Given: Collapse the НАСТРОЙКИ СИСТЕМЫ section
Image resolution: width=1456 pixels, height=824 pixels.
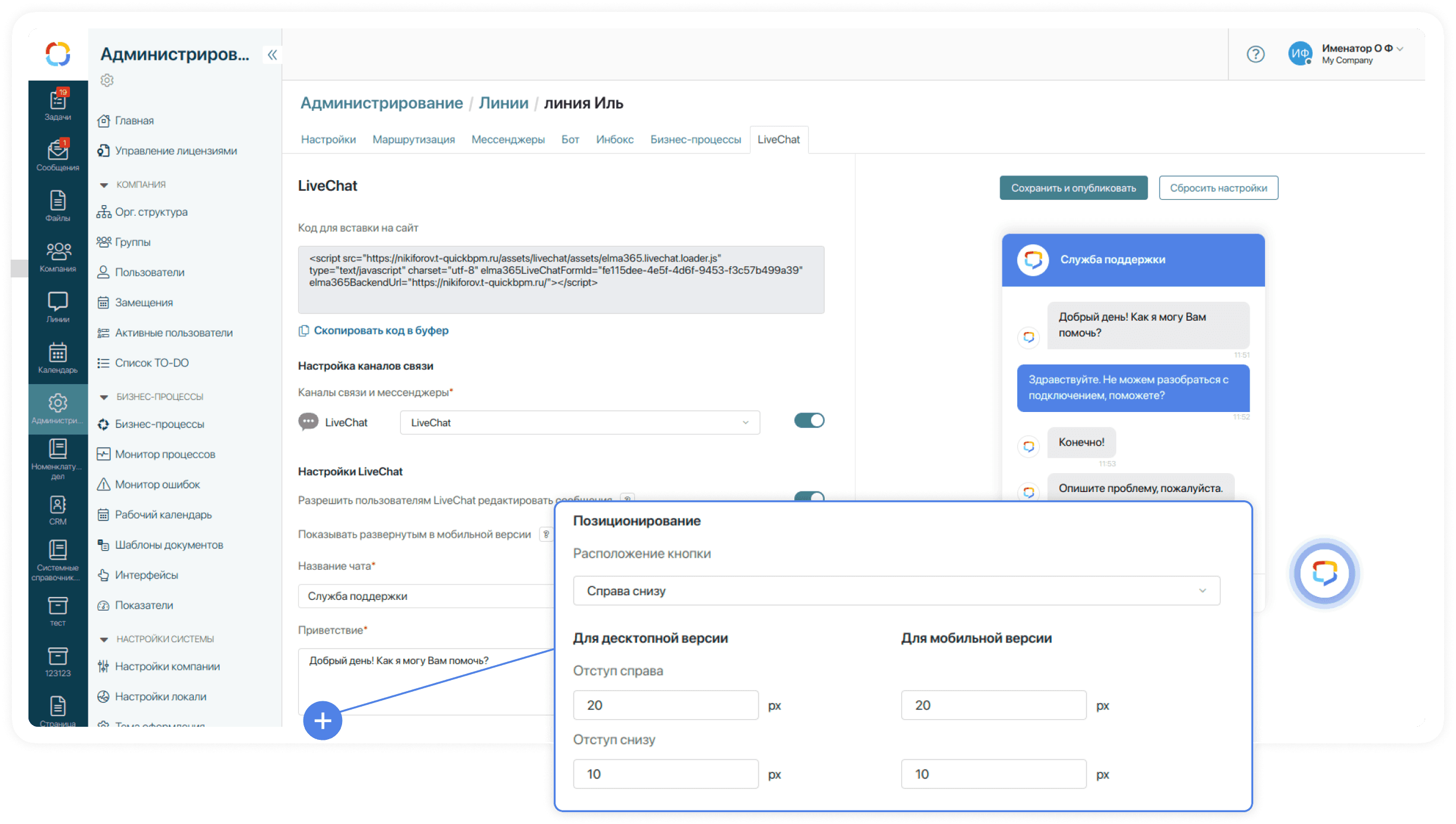Looking at the screenshot, I should (x=104, y=639).
